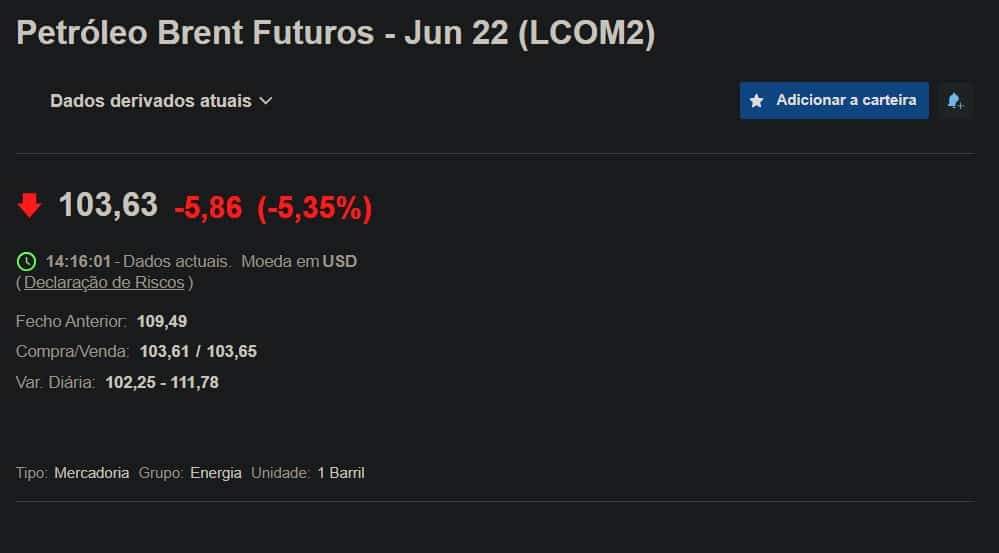
Task: Click the Petróleo Brent Futuros page title
Action: [336, 34]
